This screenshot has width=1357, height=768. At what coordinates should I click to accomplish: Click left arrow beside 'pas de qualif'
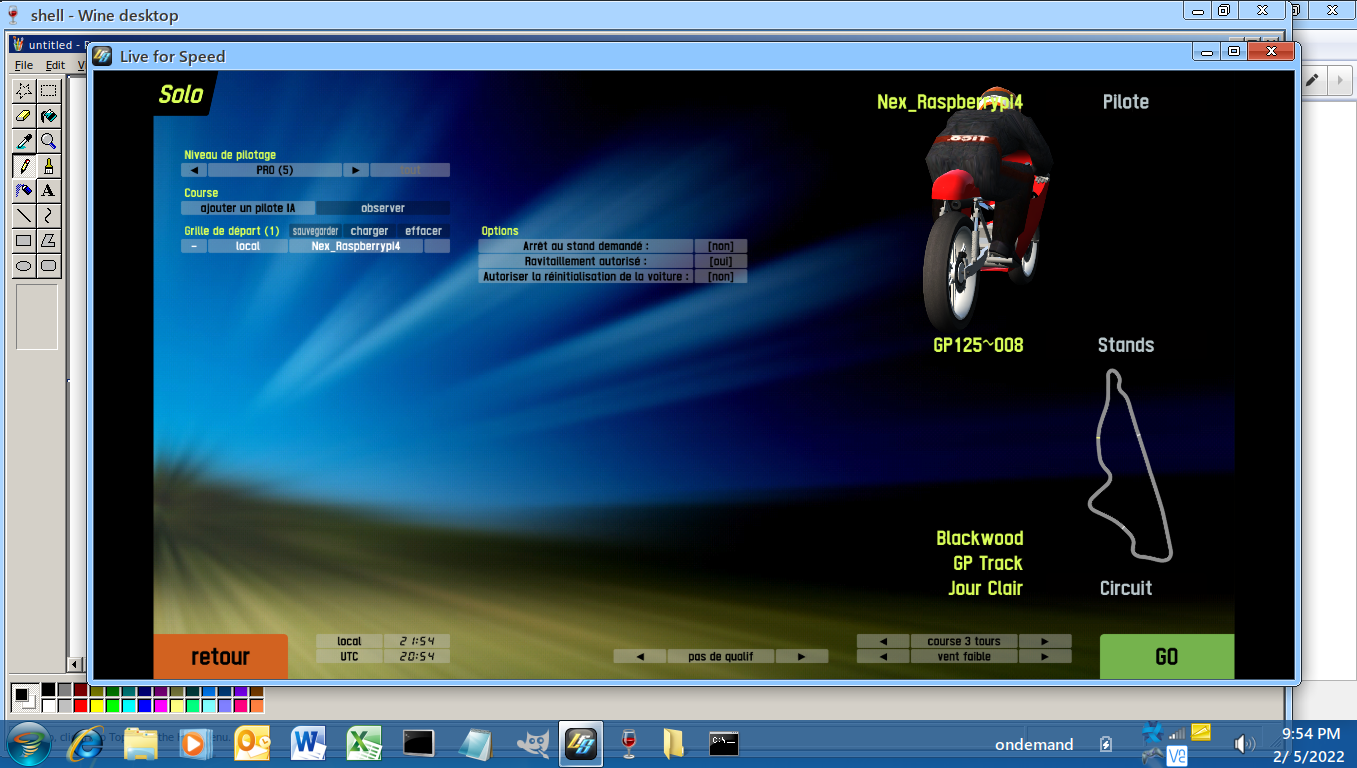[x=639, y=657]
